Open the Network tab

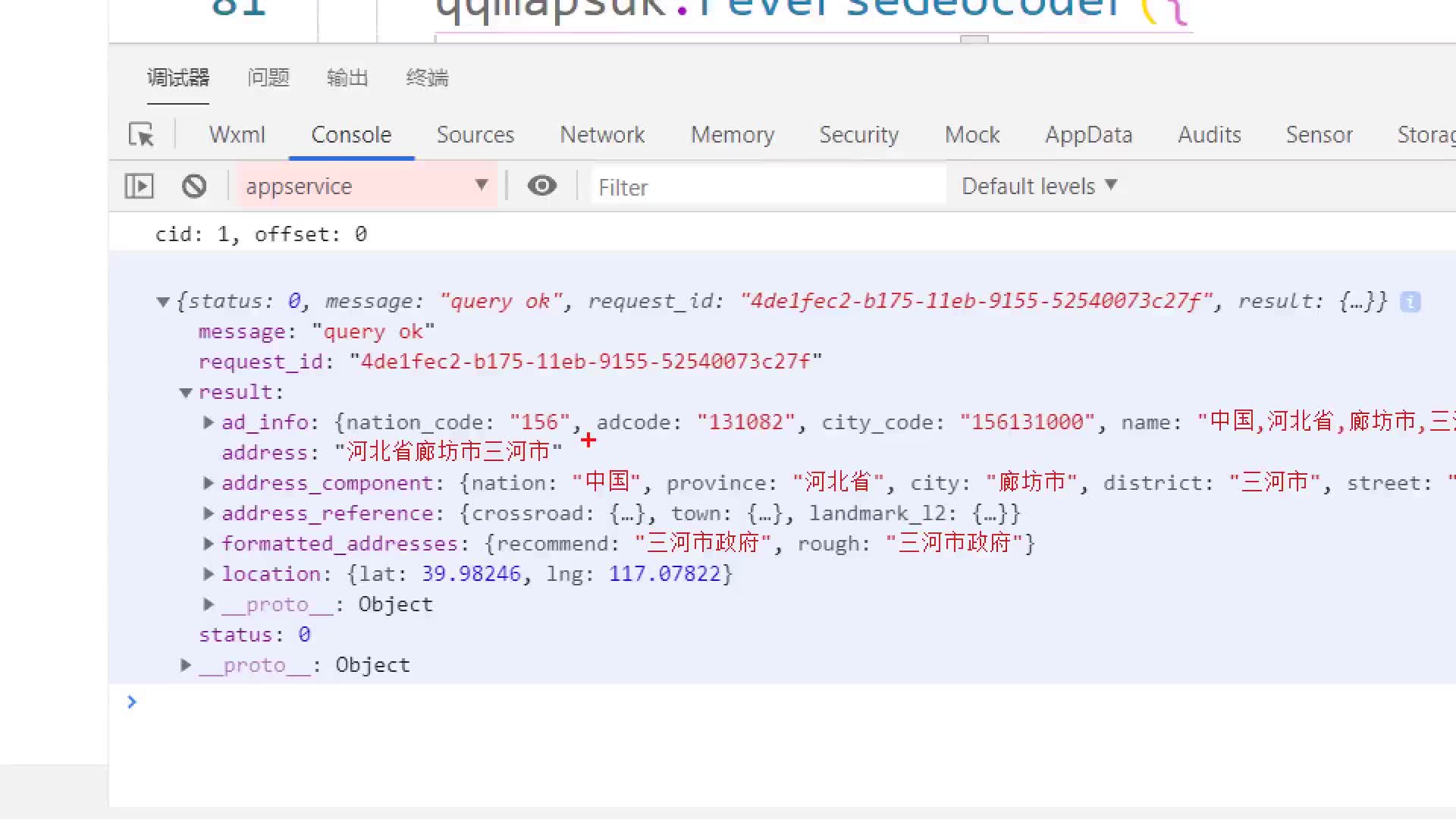(x=602, y=135)
